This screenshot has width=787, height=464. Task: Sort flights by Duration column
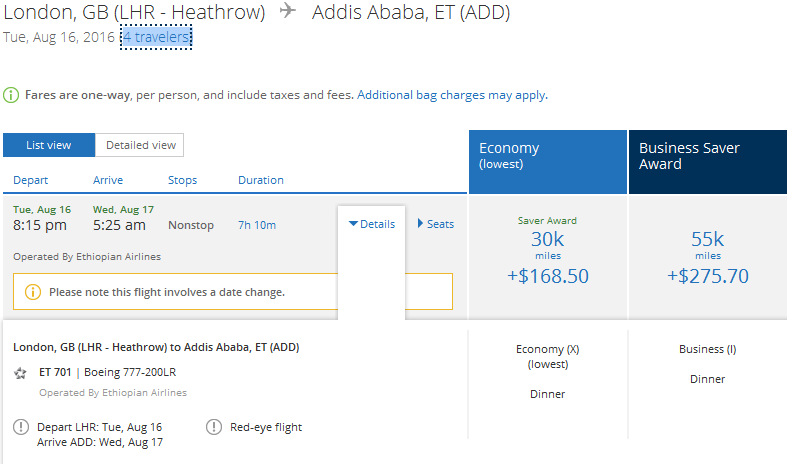[x=260, y=180]
